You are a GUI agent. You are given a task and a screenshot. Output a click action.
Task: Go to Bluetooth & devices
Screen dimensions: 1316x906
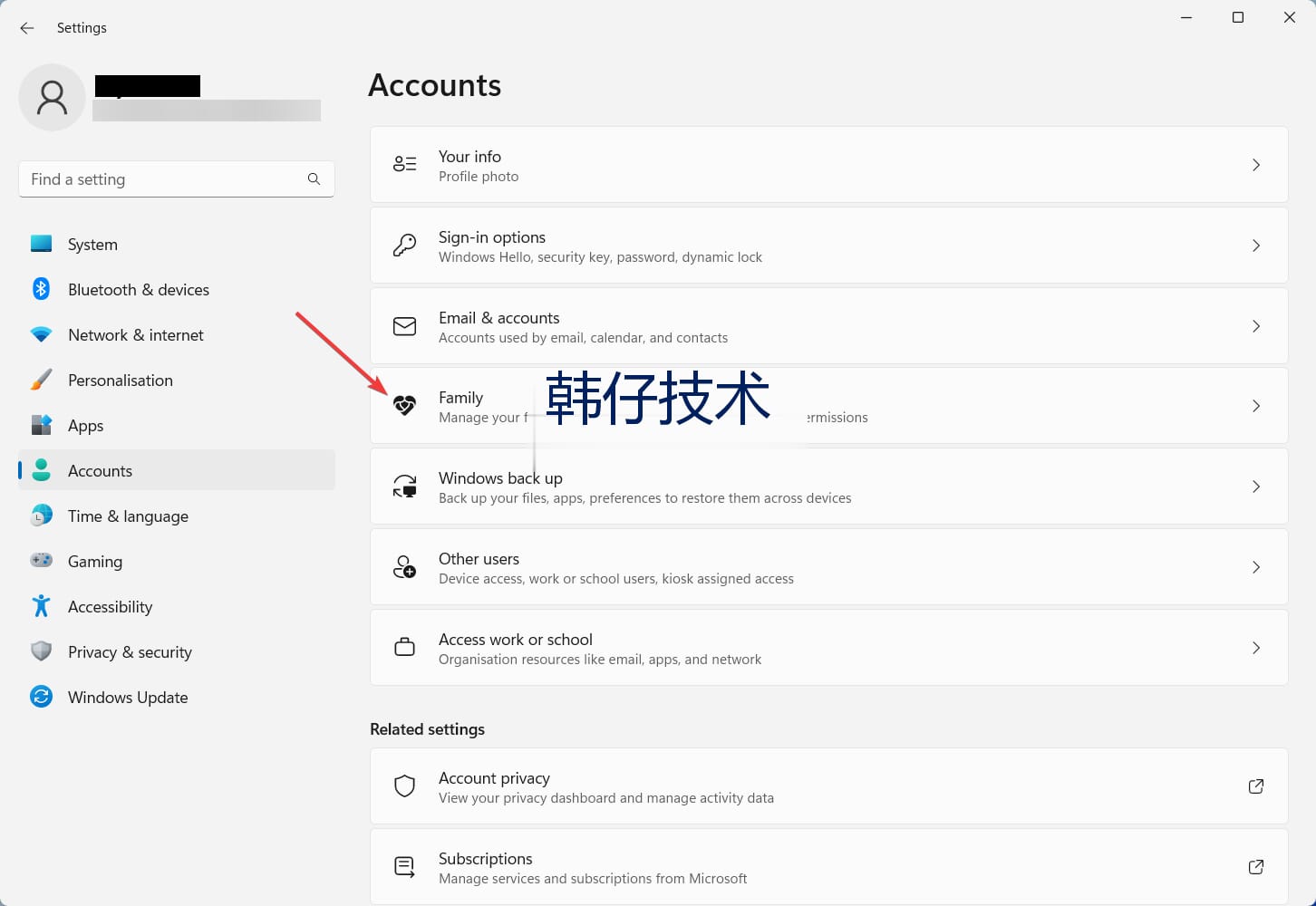[x=177, y=290]
